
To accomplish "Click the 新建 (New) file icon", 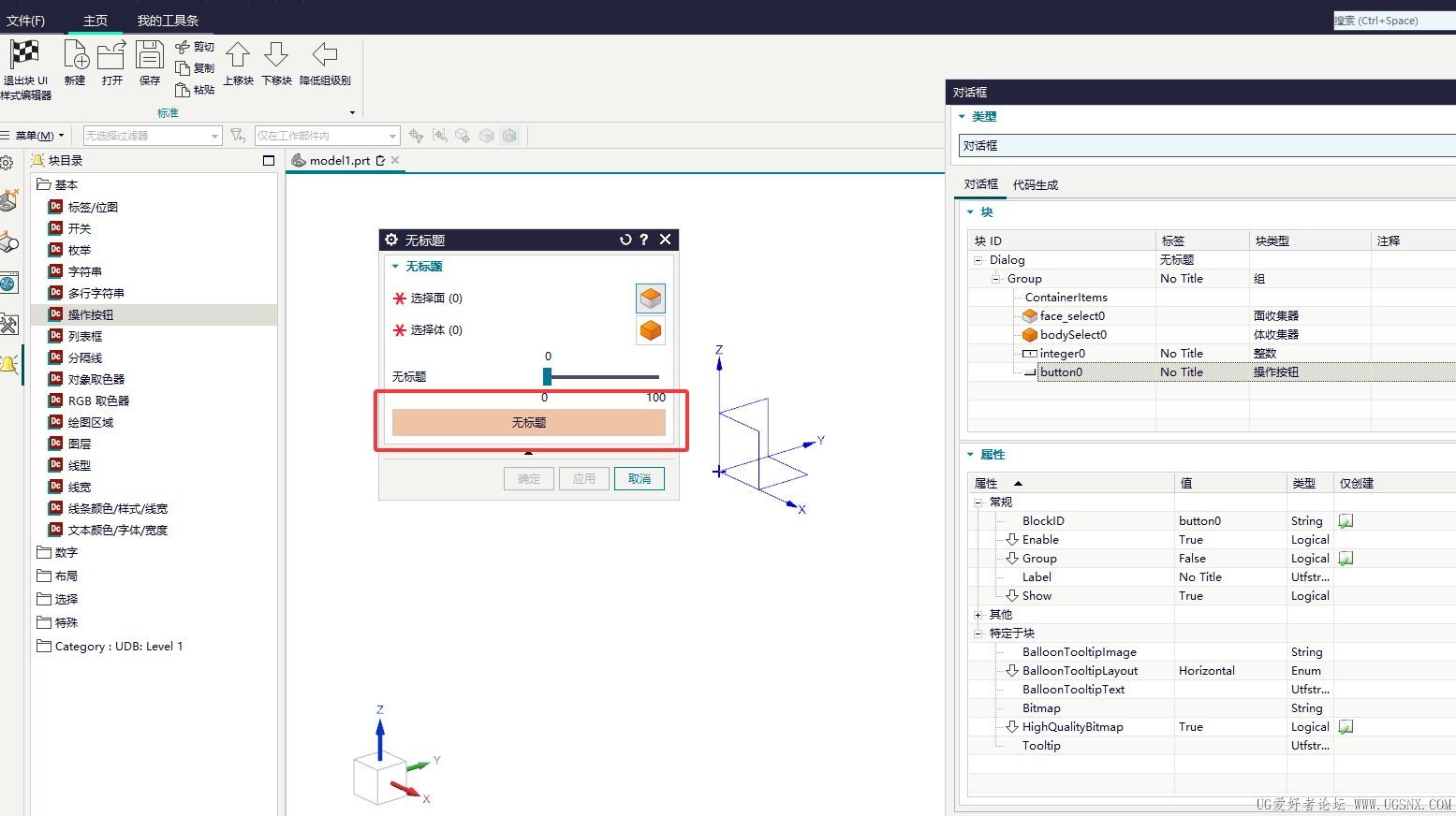I will click(75, 55).
